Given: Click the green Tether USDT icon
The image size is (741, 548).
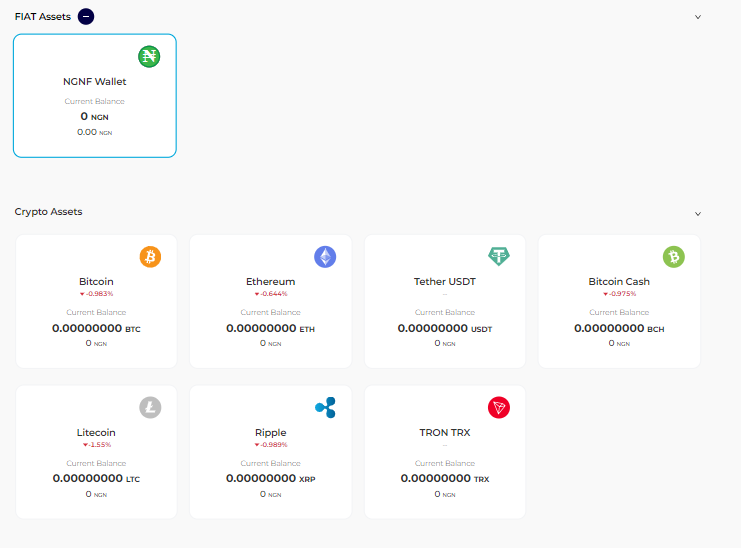Looking at the screenshot, I should (x=499, y=257).
